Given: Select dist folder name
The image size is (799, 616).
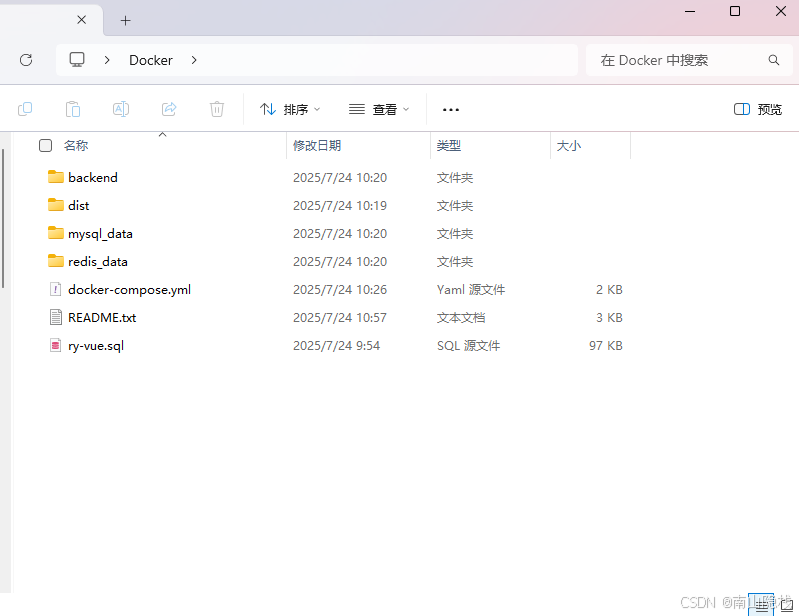Looking at the screenshot, I should pos(78,205).
